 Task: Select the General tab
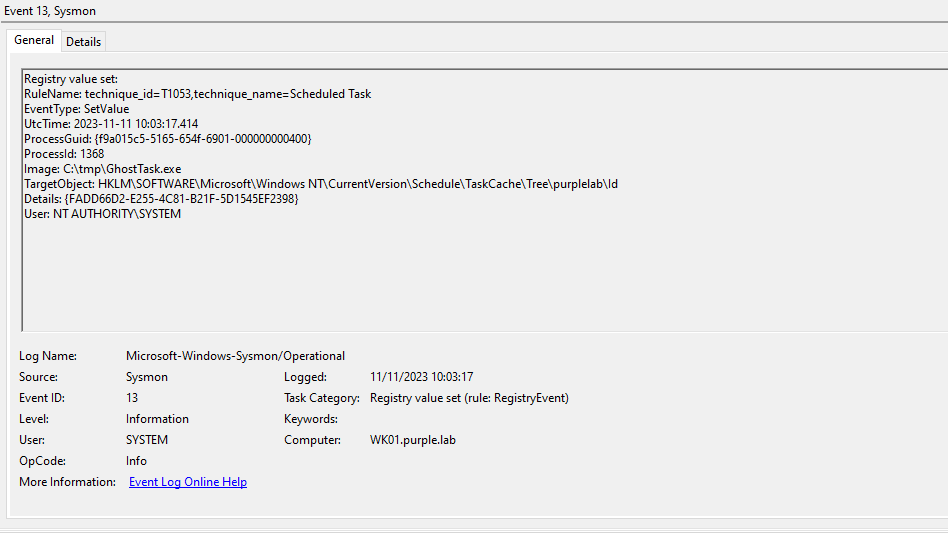[x=34, y=40]
